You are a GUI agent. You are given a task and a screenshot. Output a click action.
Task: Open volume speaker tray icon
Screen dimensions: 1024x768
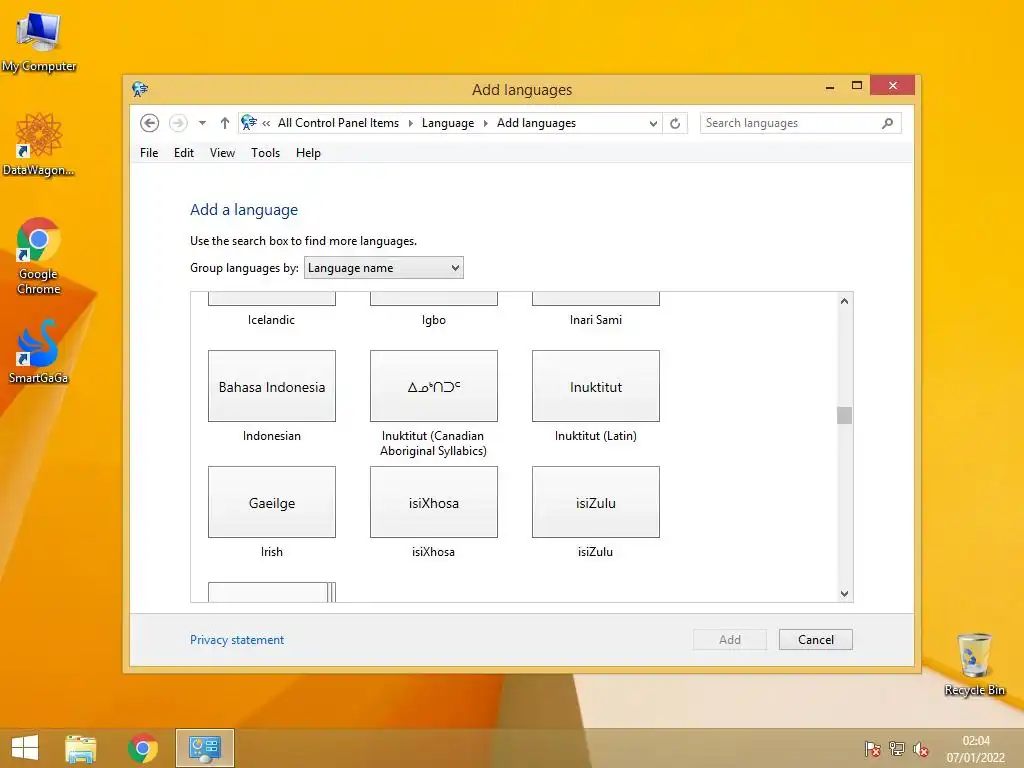[x=921, y=749]
